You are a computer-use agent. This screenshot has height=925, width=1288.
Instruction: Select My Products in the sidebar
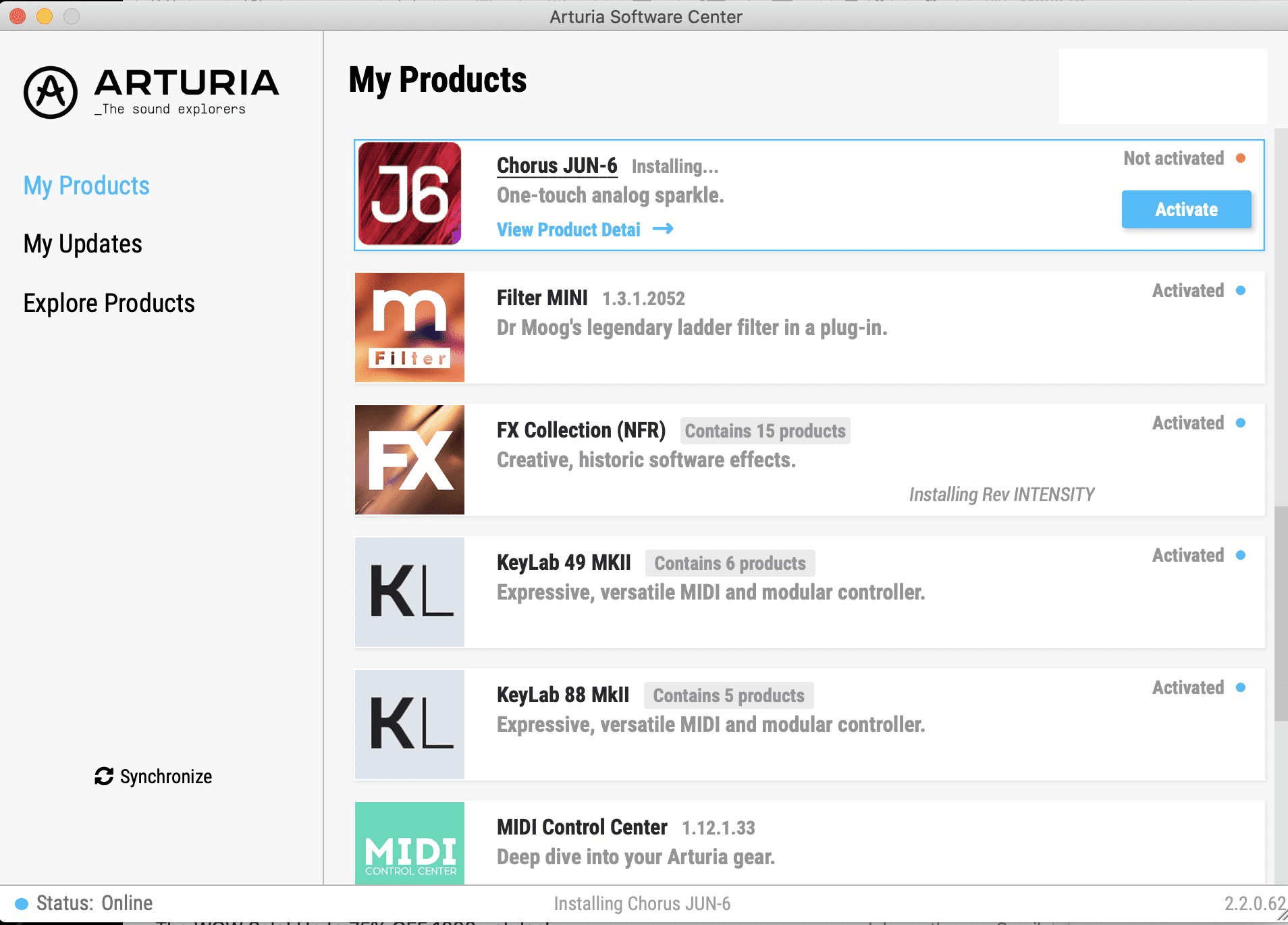tap(86, 186)
